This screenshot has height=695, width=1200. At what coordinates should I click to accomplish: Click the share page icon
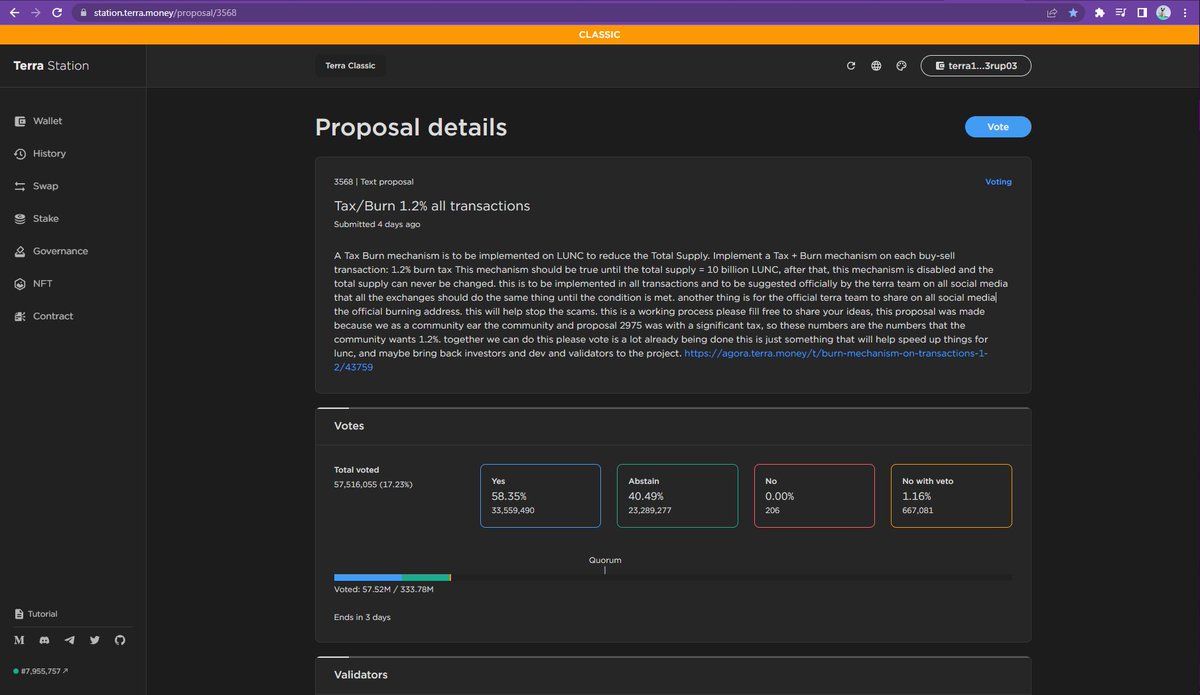point(1052,13)
